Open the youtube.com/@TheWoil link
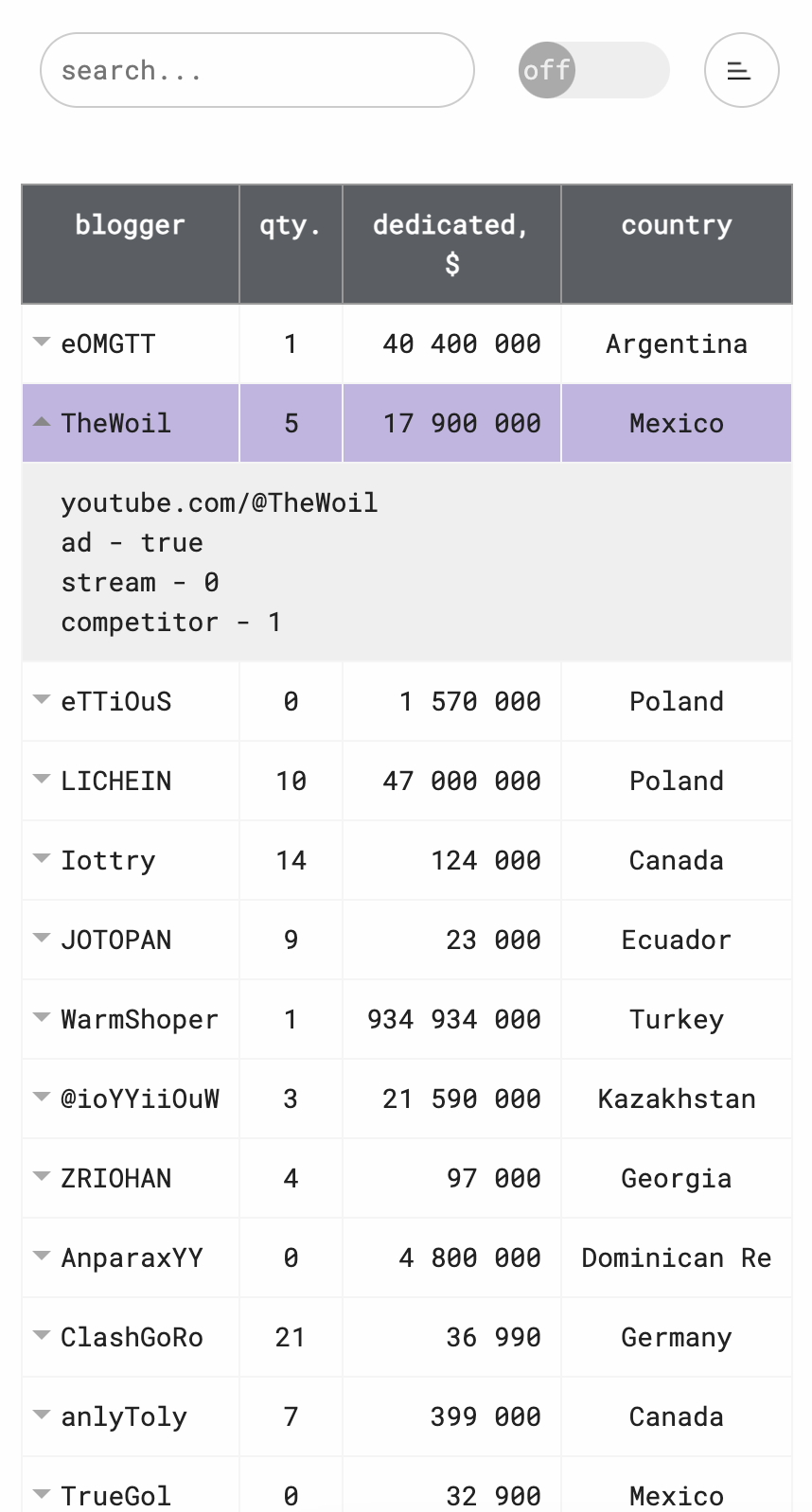Screen dimensions: 812x1512 (x=220, y=502)
